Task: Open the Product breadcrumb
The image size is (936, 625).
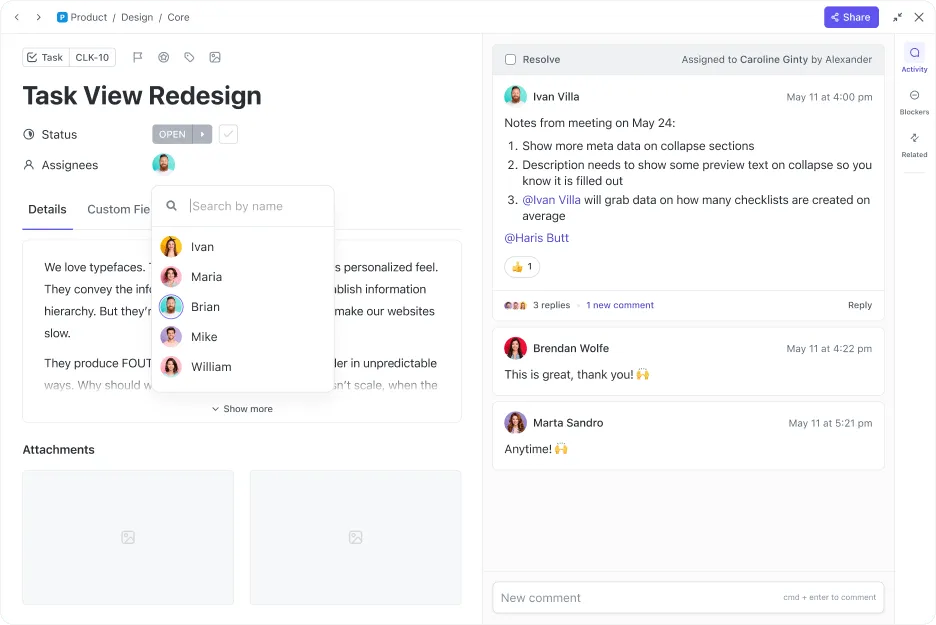Action: (89, 17)
